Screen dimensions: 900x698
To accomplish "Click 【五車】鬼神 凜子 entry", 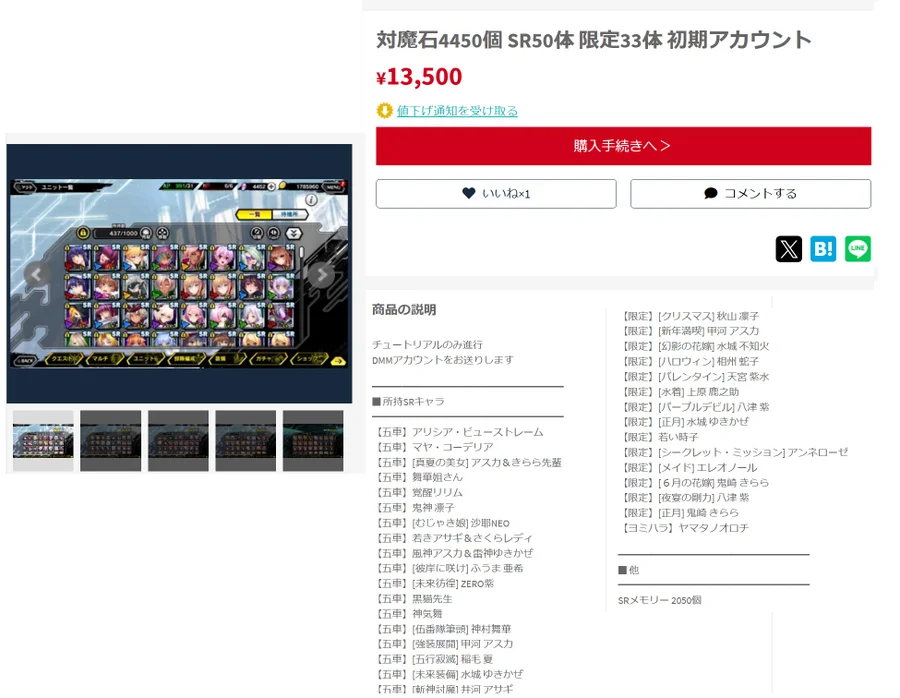I will [x=414, y=508].
